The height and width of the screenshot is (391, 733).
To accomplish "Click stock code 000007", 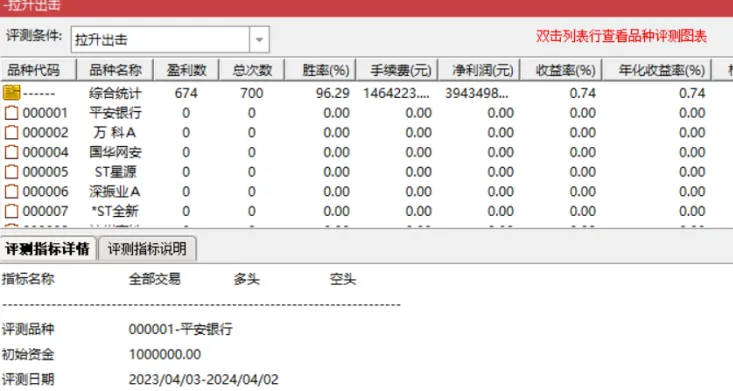I will (45, 211).
